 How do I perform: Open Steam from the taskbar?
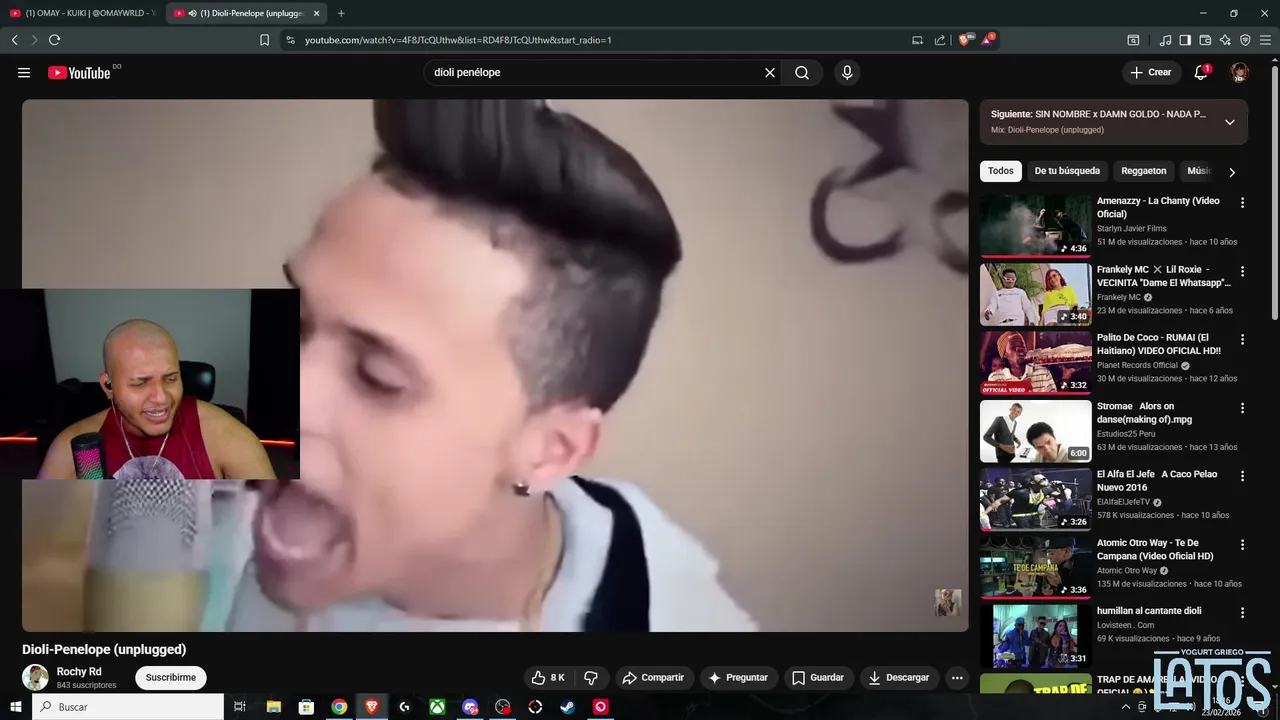(567, 707)
